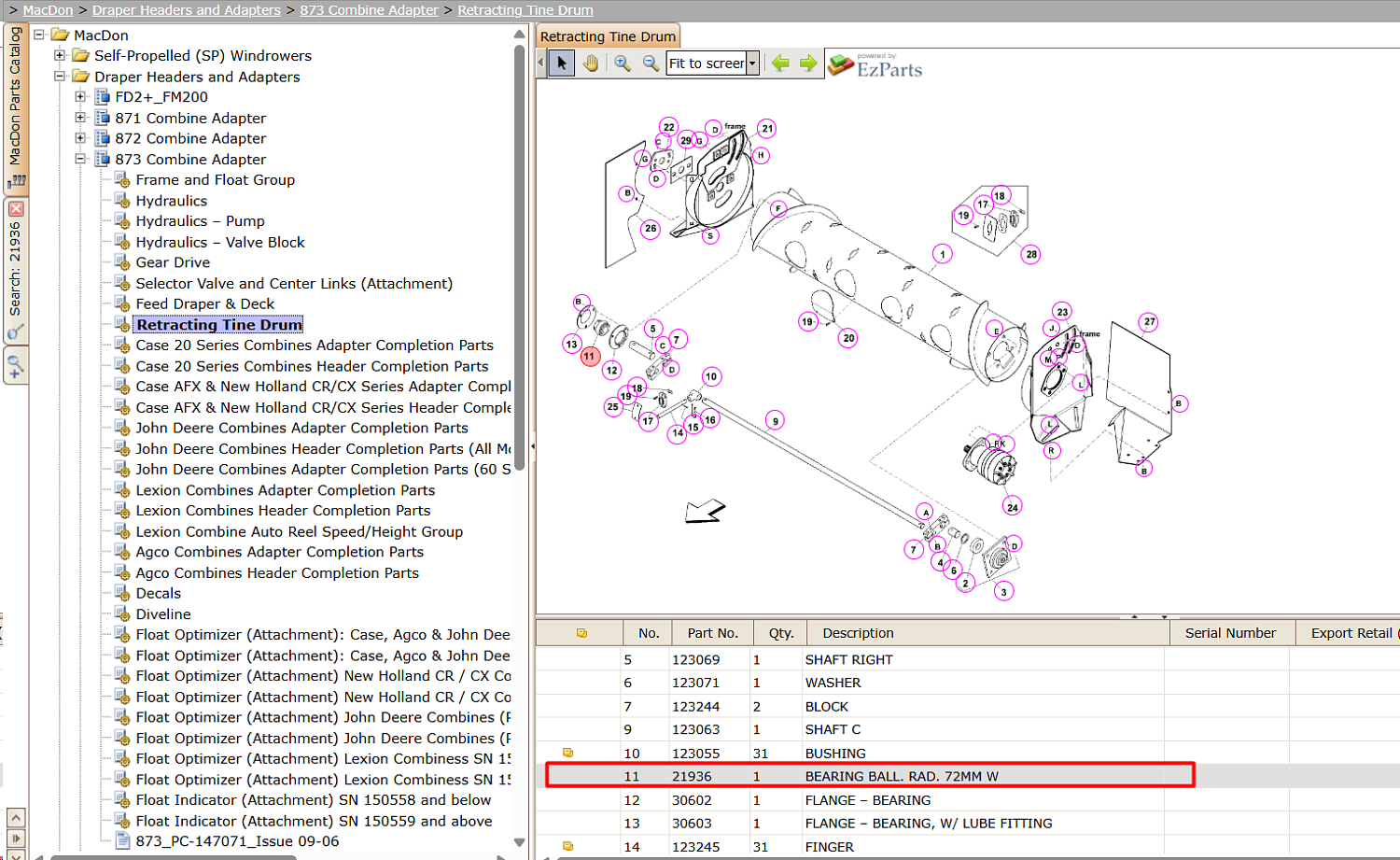This screenshot has height=860, width=1400.
Task: Click the Float Indicator SN 150558 and below page icon
Action: [122, 800]
